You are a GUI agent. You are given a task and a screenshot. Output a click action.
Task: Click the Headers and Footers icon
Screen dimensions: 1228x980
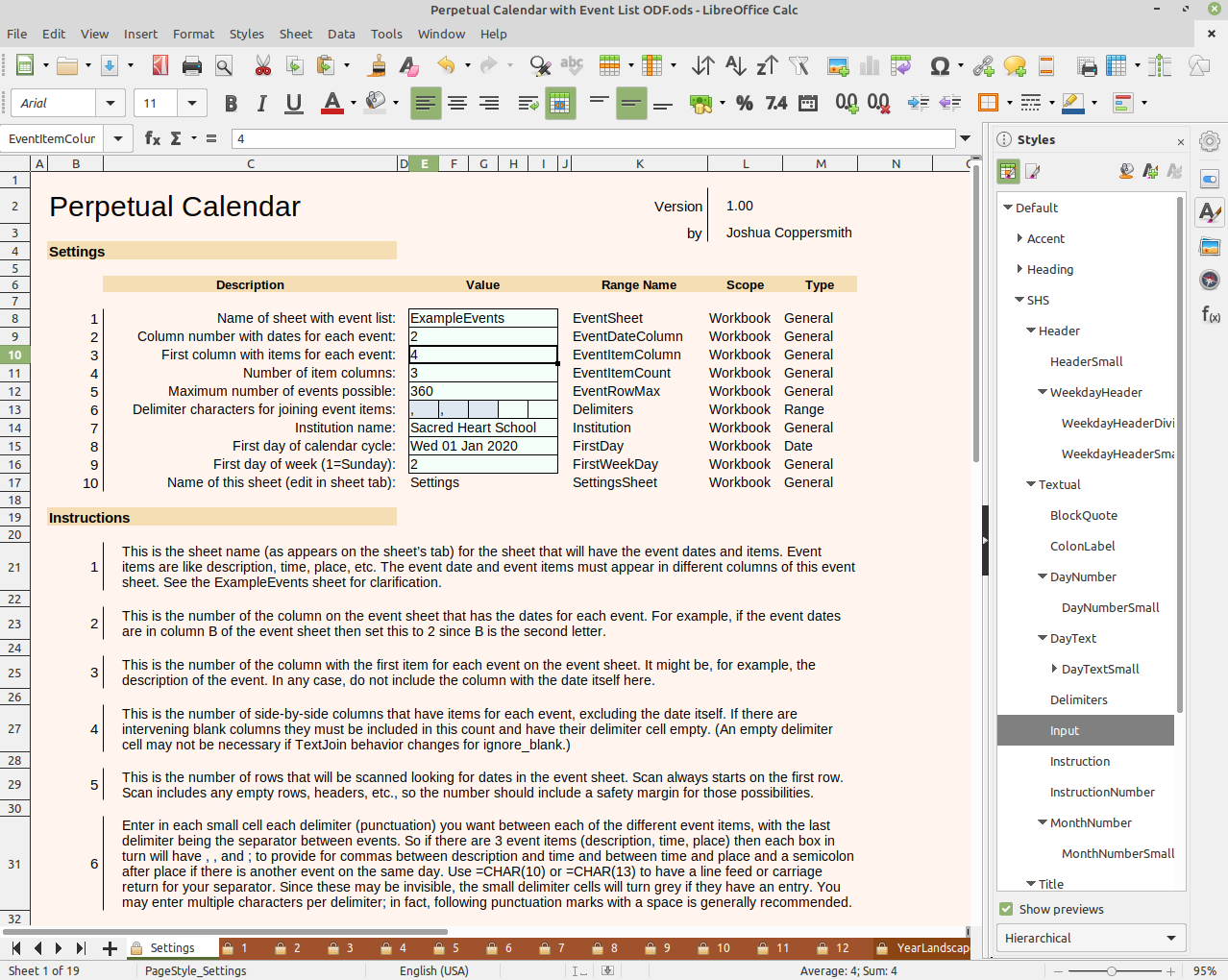tap(1046, 65)
